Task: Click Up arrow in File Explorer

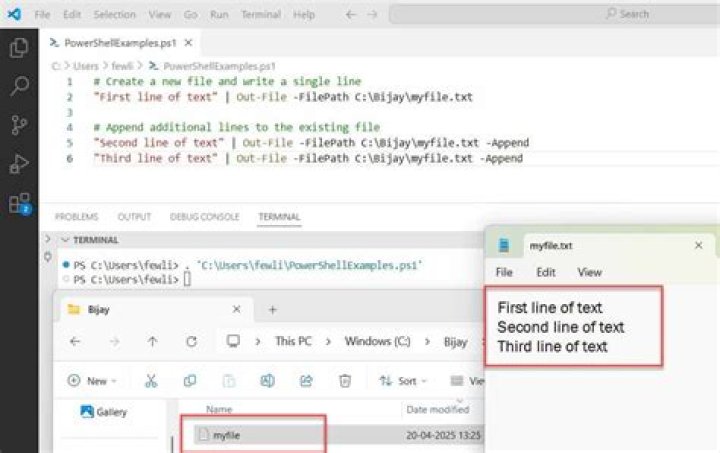Action: (x=152, y=341)
